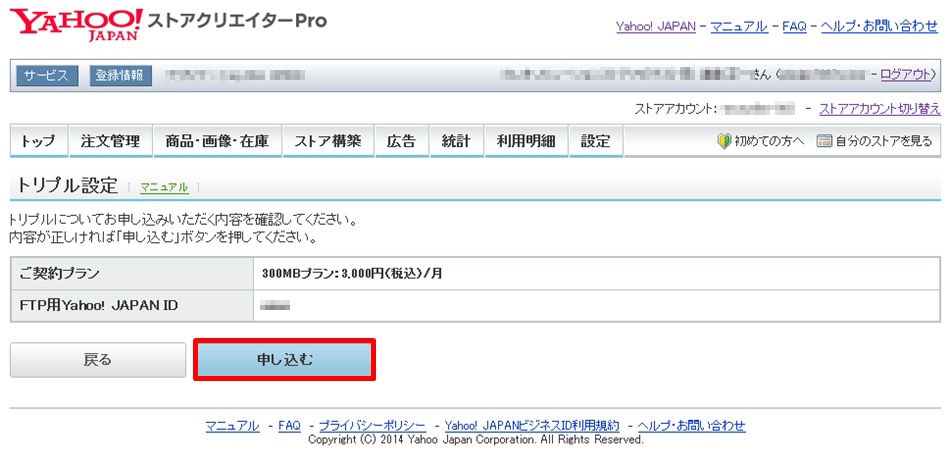Open the FAQ link in the header
Viewport: 950px width, 463px height.
pos(794,27)
